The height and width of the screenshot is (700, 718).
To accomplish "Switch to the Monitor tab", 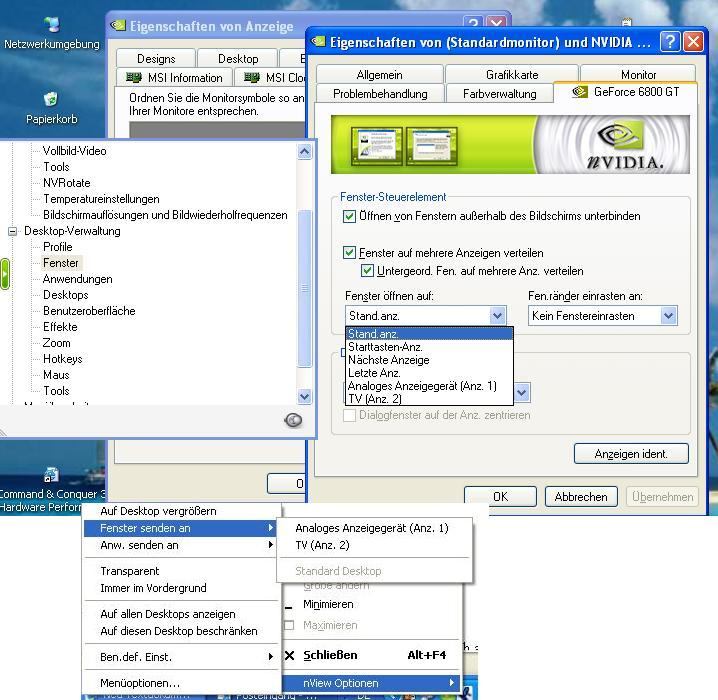I will [638, 74].
